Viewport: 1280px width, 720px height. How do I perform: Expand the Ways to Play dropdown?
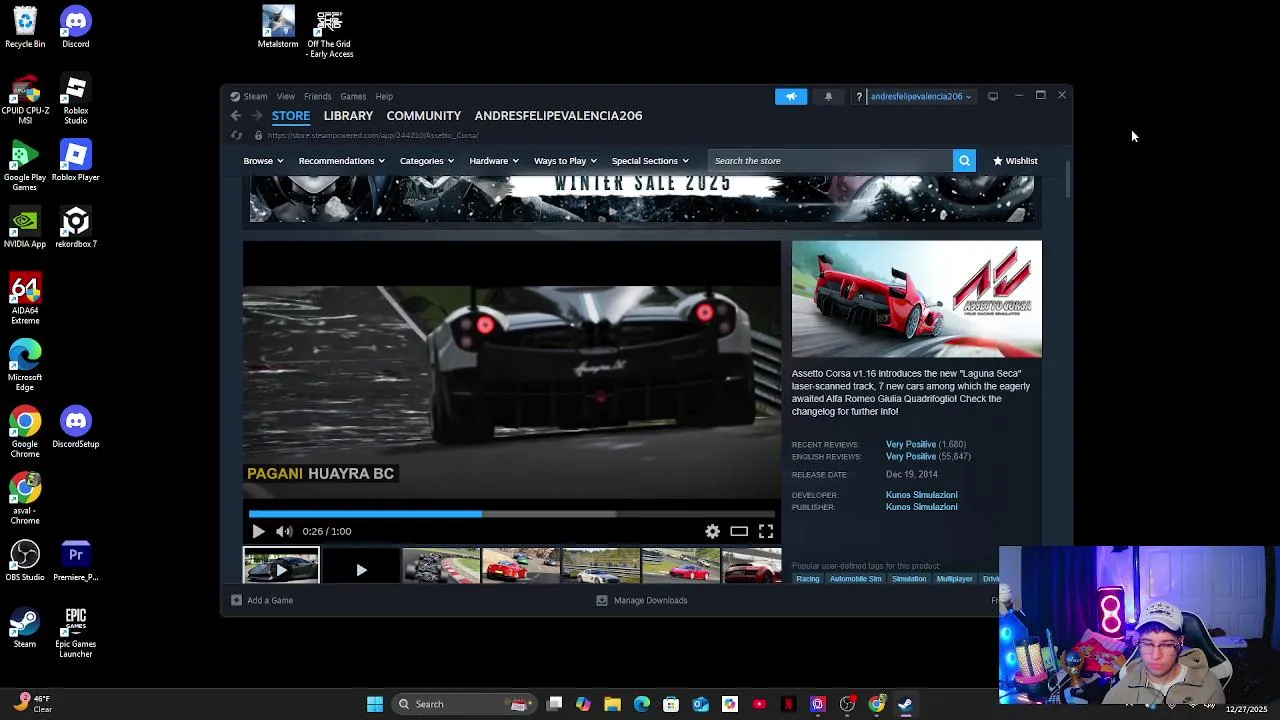pyautogui.click(x=565, y=161)
